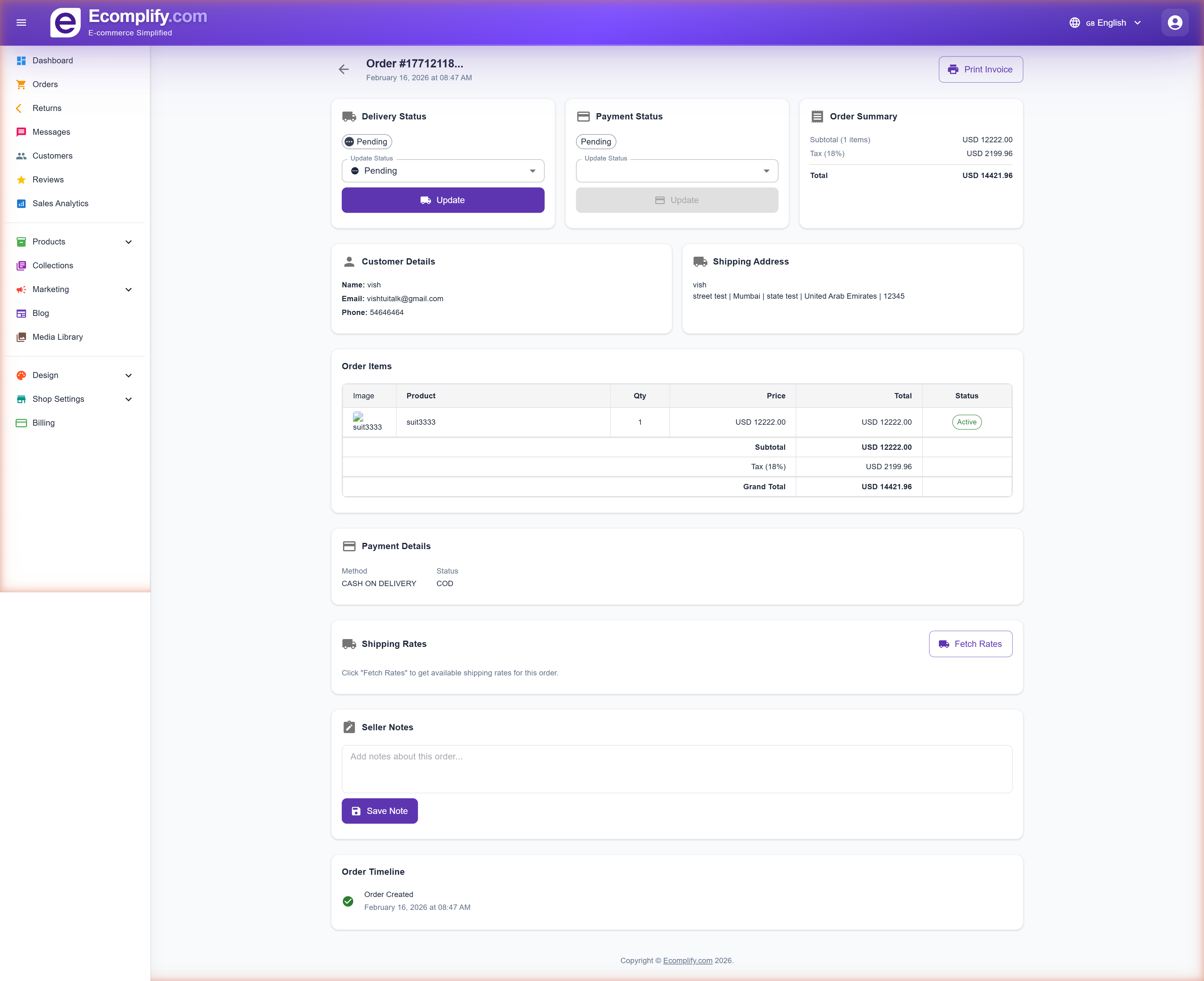Open Customers in the sidebar

52,156
